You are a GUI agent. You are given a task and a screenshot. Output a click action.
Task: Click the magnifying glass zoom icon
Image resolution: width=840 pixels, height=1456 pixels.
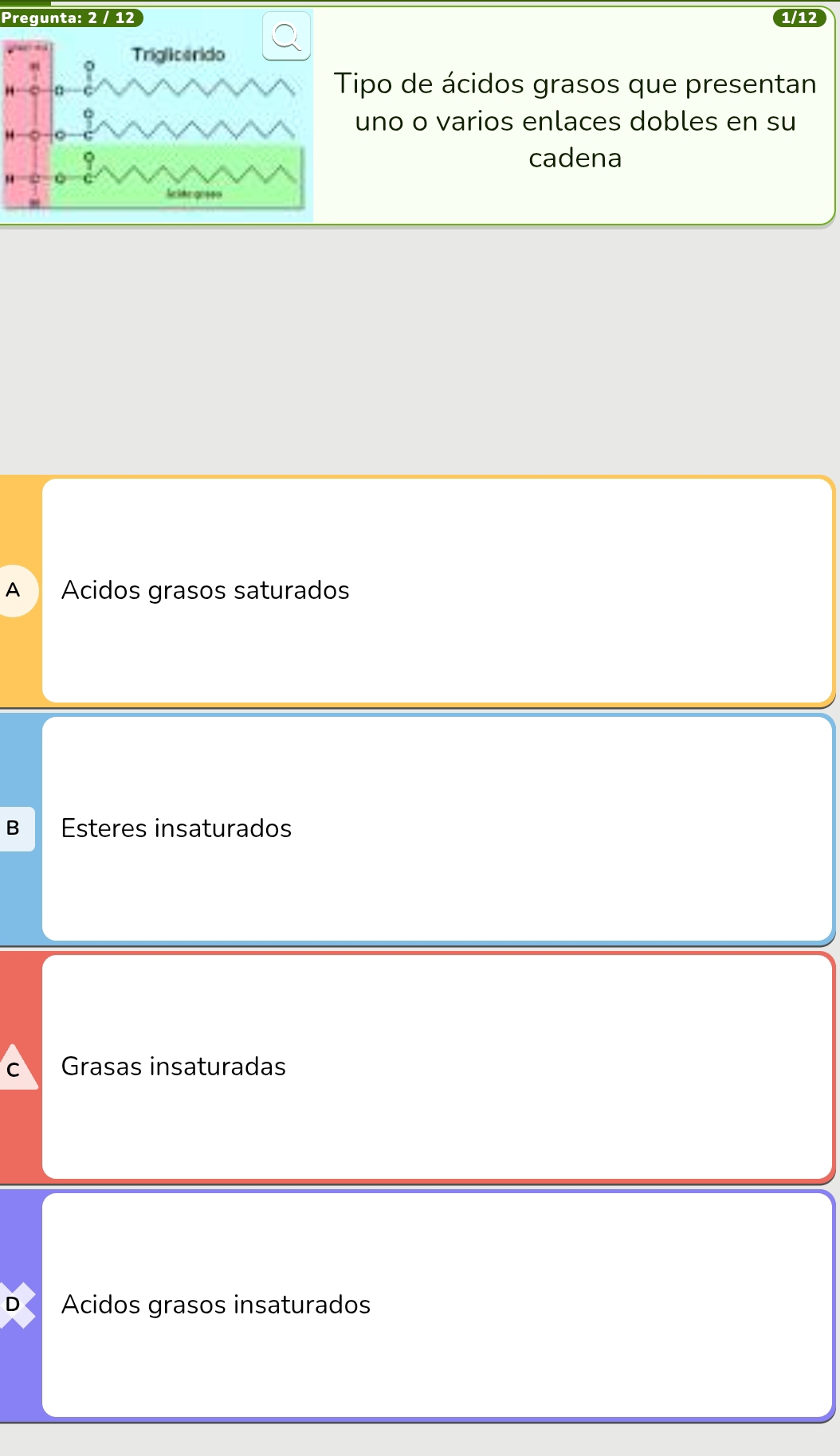point(287,37)
